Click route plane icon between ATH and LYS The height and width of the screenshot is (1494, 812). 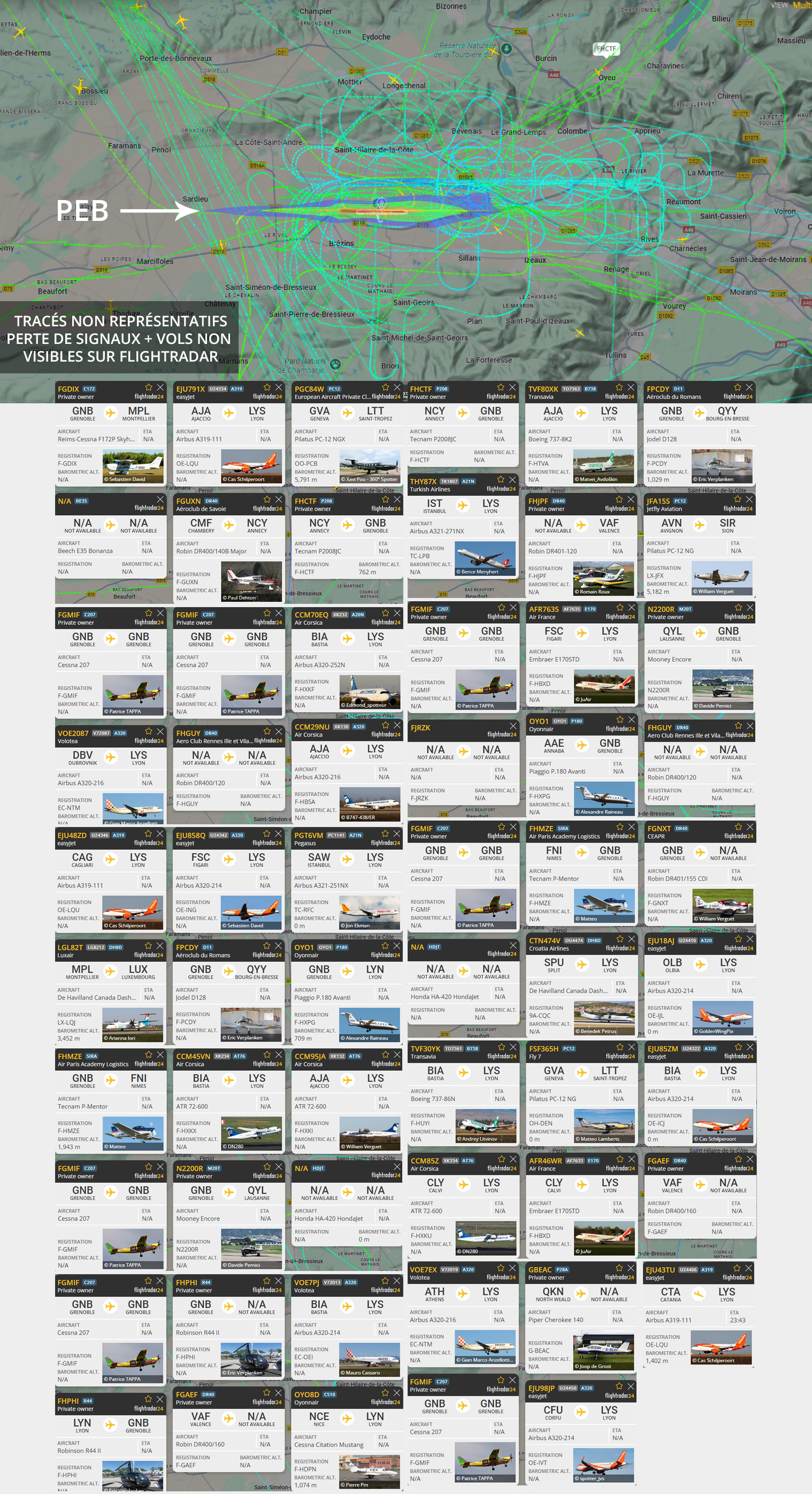(x=463, y=1293)
